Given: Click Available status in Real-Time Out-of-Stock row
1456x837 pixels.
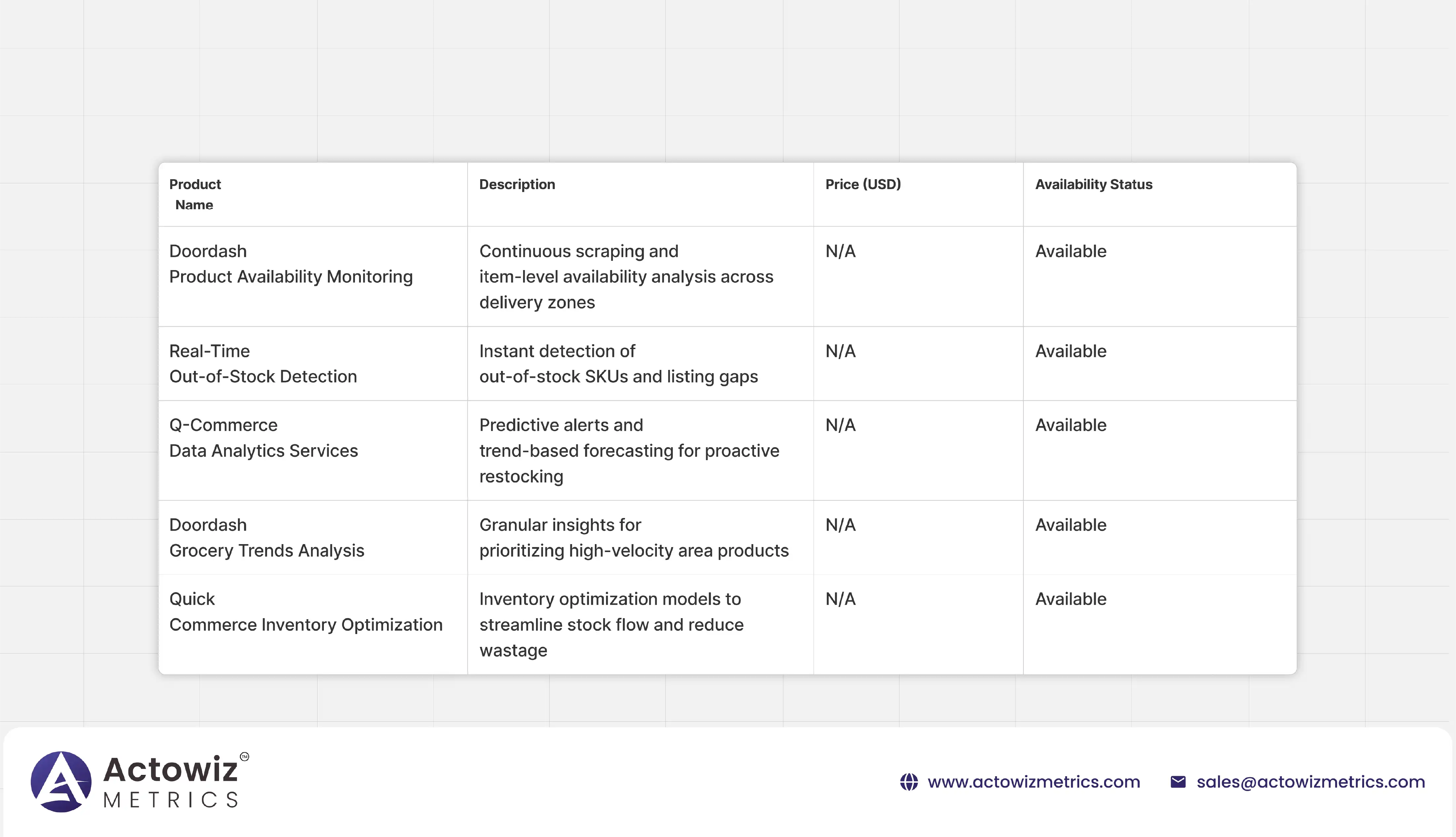Looking at the screenshot, I should 1070,351.
